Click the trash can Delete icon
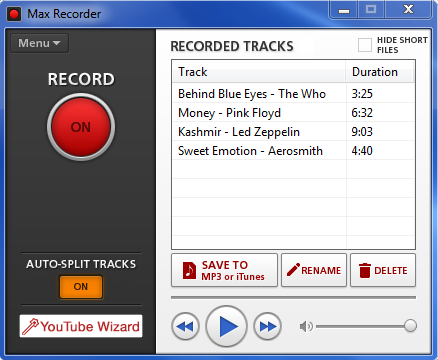The image size is (438, 360). [x=365, y=270]
